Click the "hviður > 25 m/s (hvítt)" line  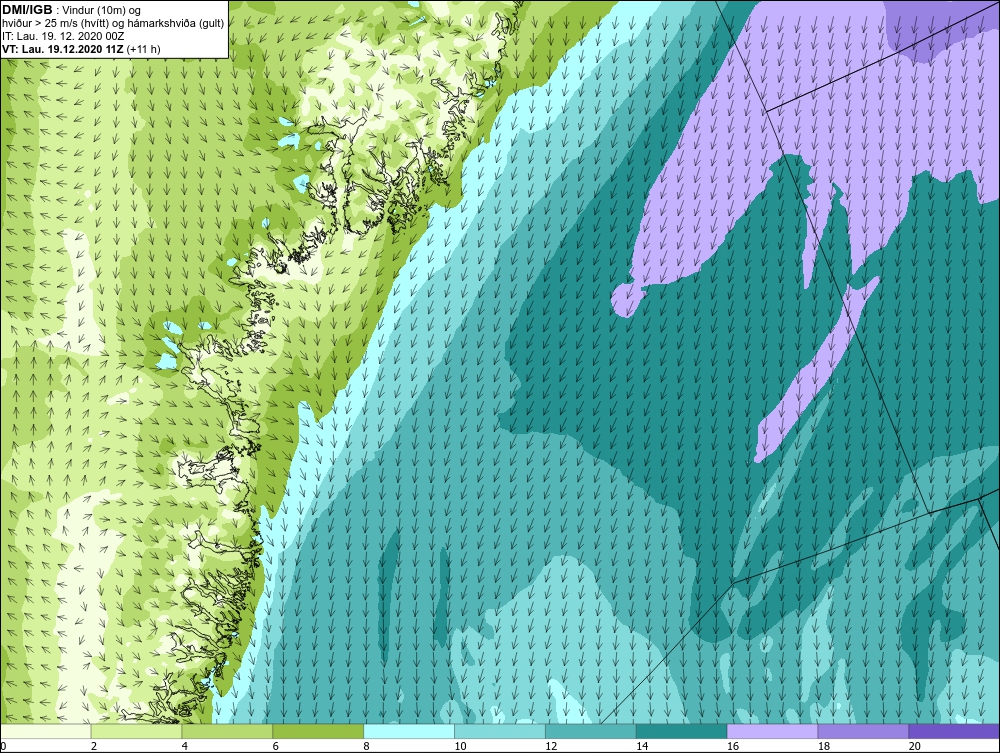coord(56,24)
